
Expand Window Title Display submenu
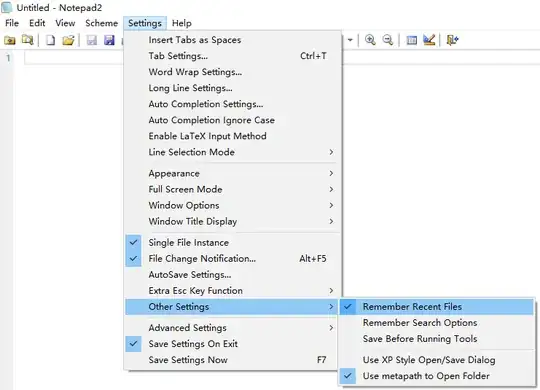point(232,221)
